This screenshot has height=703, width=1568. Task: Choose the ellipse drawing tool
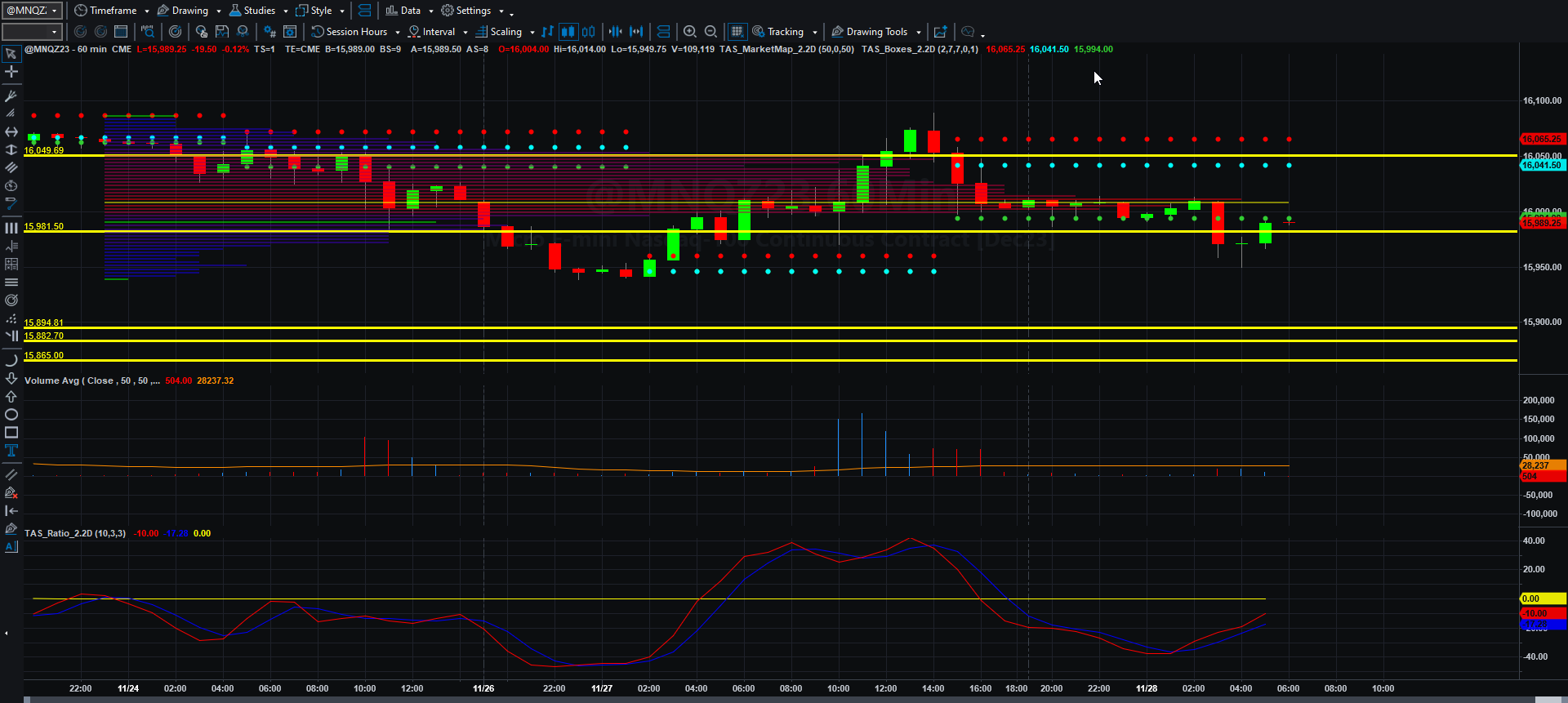[11, 415]
